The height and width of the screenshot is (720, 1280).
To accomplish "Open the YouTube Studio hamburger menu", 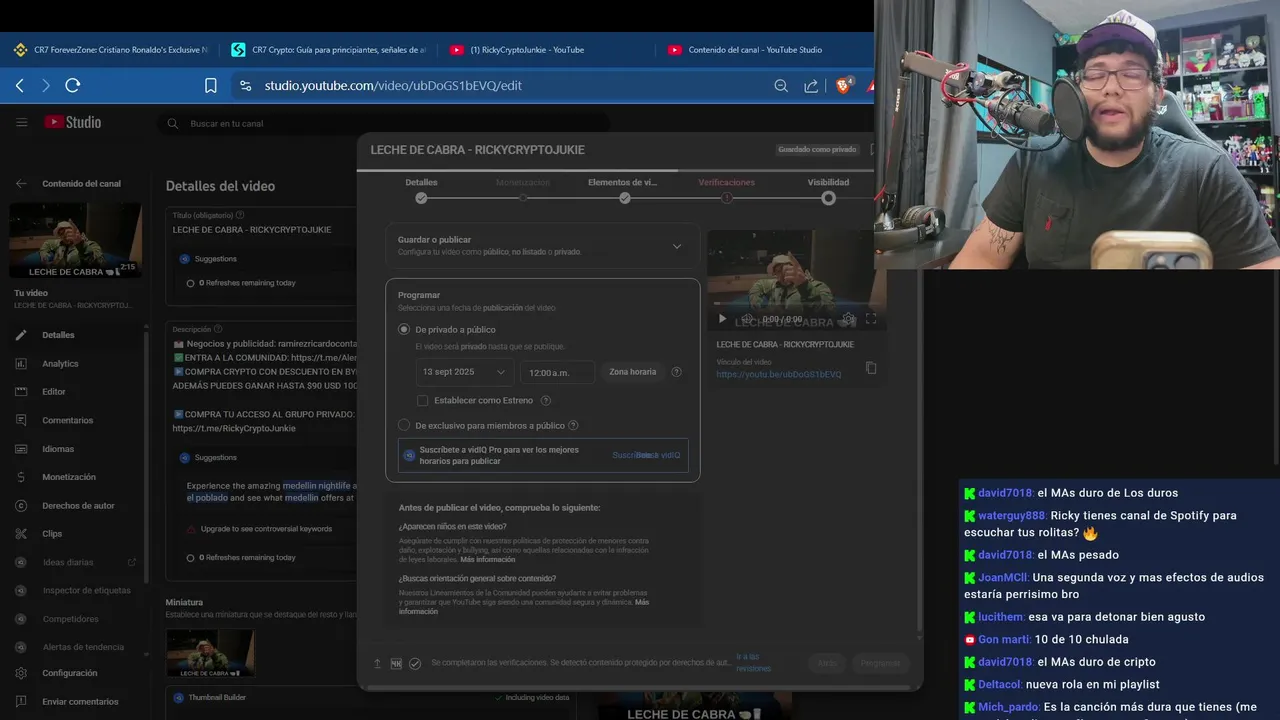I will tap(21, 122).
